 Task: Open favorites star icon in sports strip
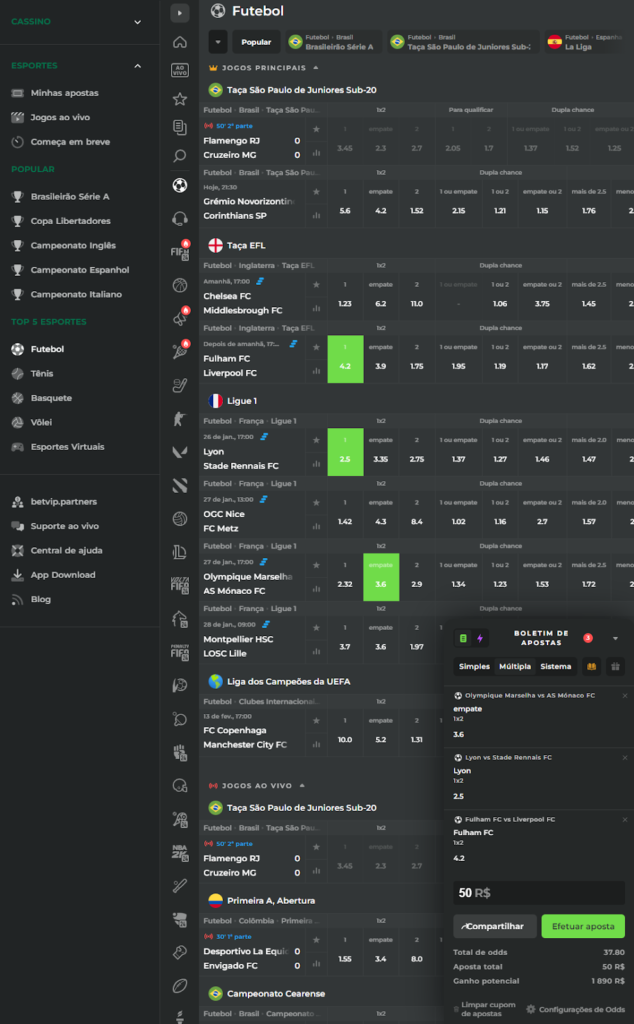180,99
